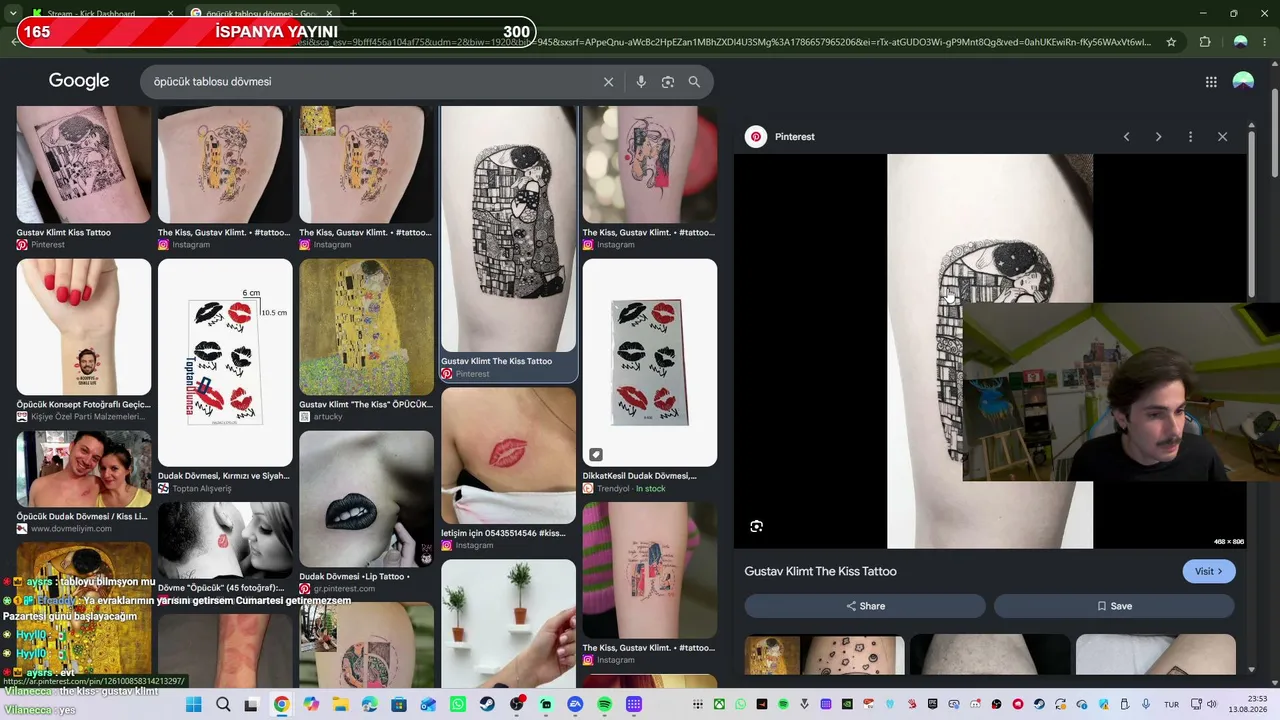Open a new Chrome tab
1280x720 pixels.
pos(353,14)
